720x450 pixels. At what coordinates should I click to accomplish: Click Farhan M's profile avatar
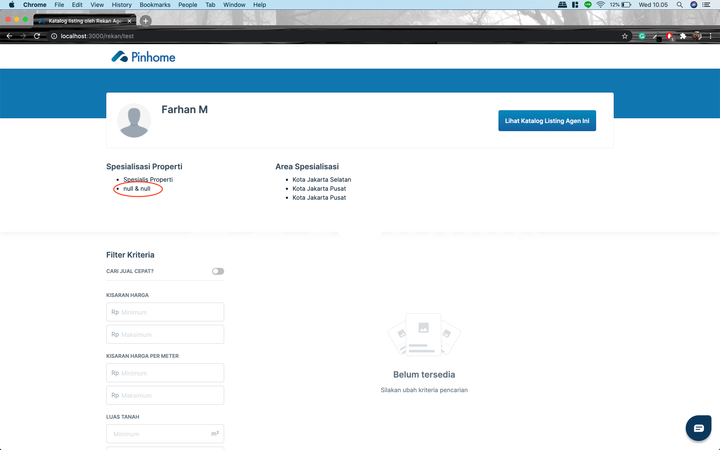[134, 120]
